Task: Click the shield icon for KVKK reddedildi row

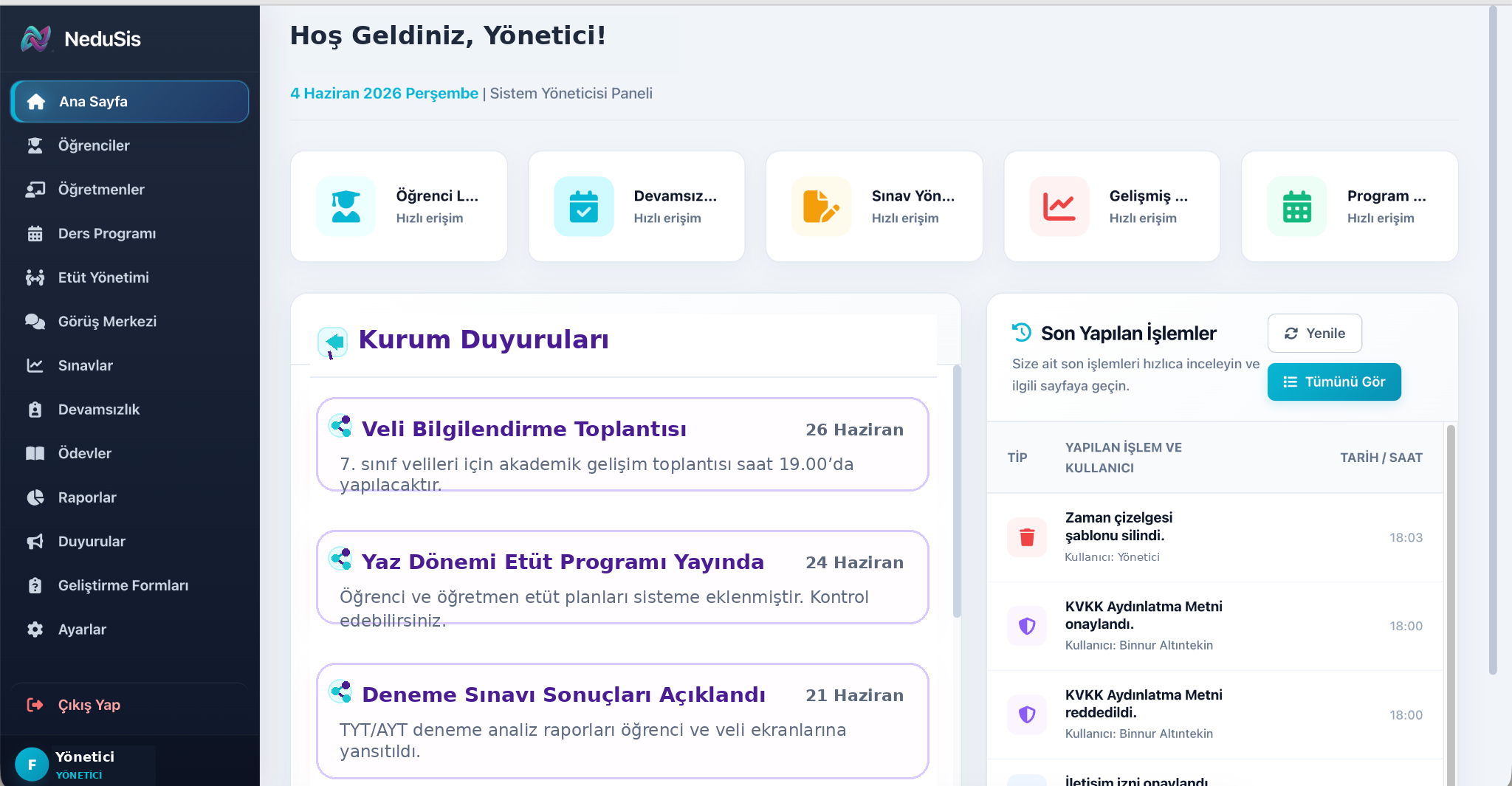Action: pyautogui.click(x=1027, y=714)
